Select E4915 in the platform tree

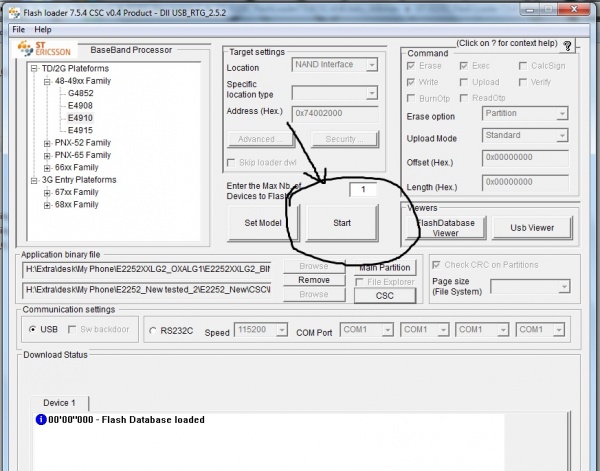[x=80, y=130]
